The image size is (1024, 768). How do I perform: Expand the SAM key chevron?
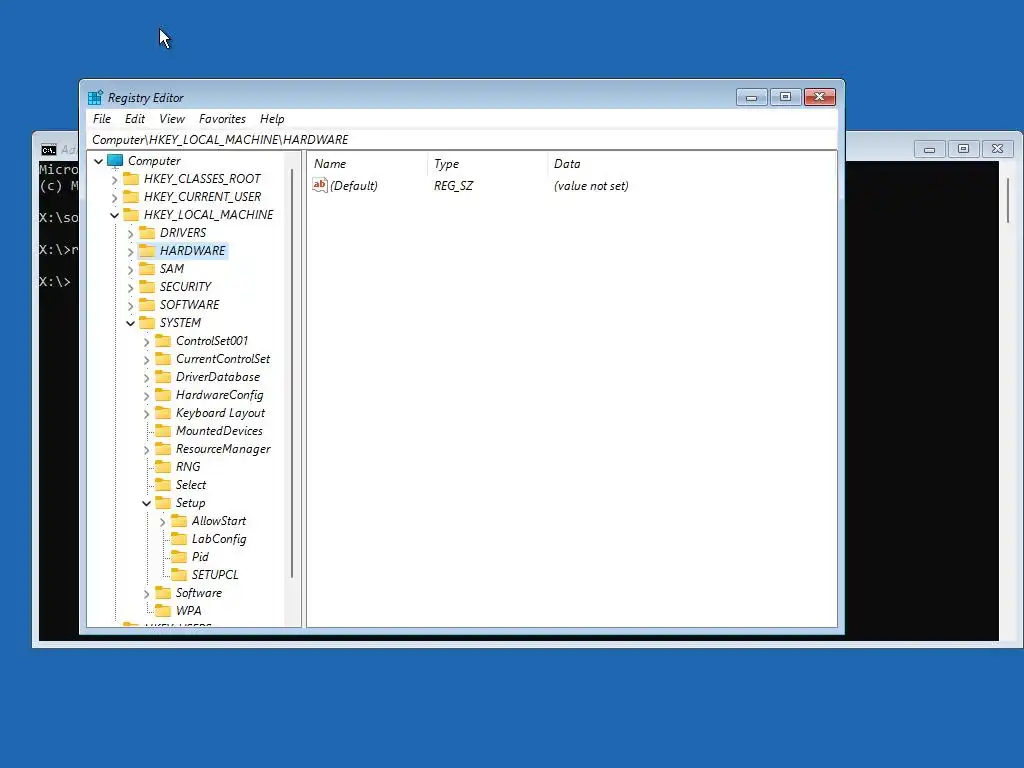(131, 270)
